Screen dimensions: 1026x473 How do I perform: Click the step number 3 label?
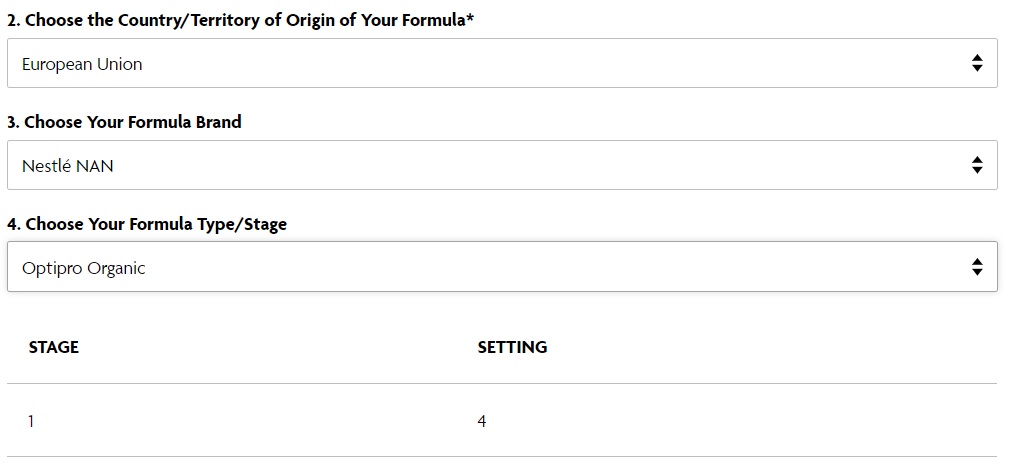tap(13, 122)
